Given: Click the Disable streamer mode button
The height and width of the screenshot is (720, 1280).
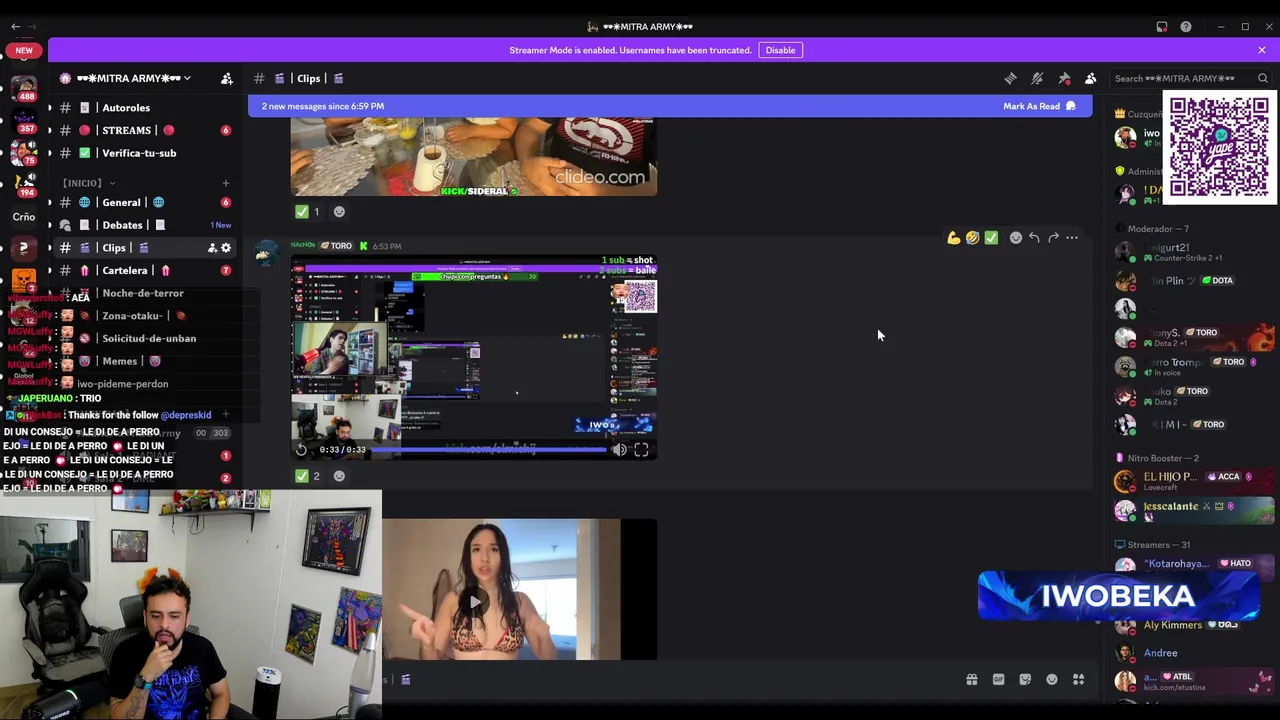Looking at the screenshot, I should coord(780,50).
